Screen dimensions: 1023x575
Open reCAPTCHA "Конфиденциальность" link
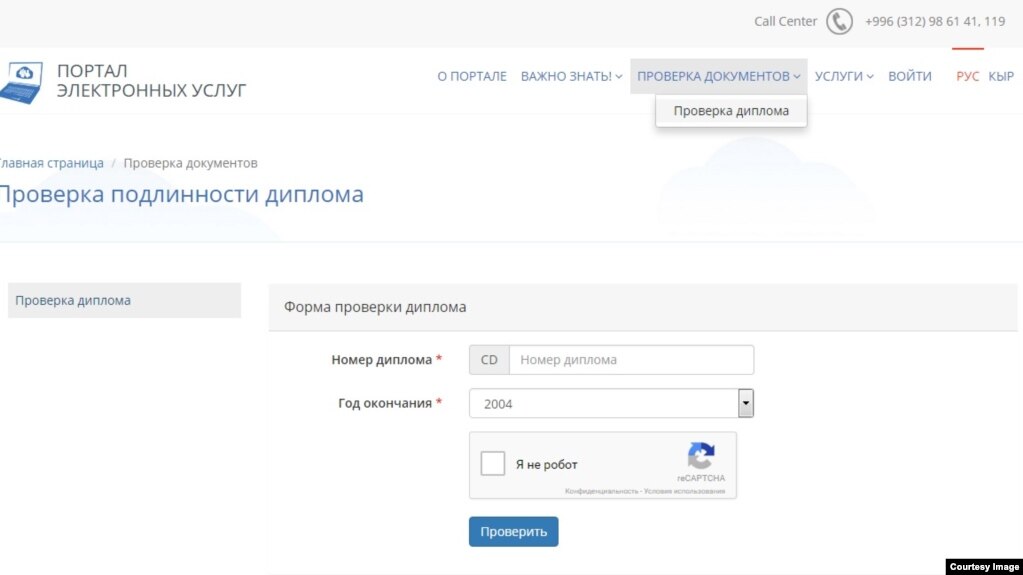(601, 491)
